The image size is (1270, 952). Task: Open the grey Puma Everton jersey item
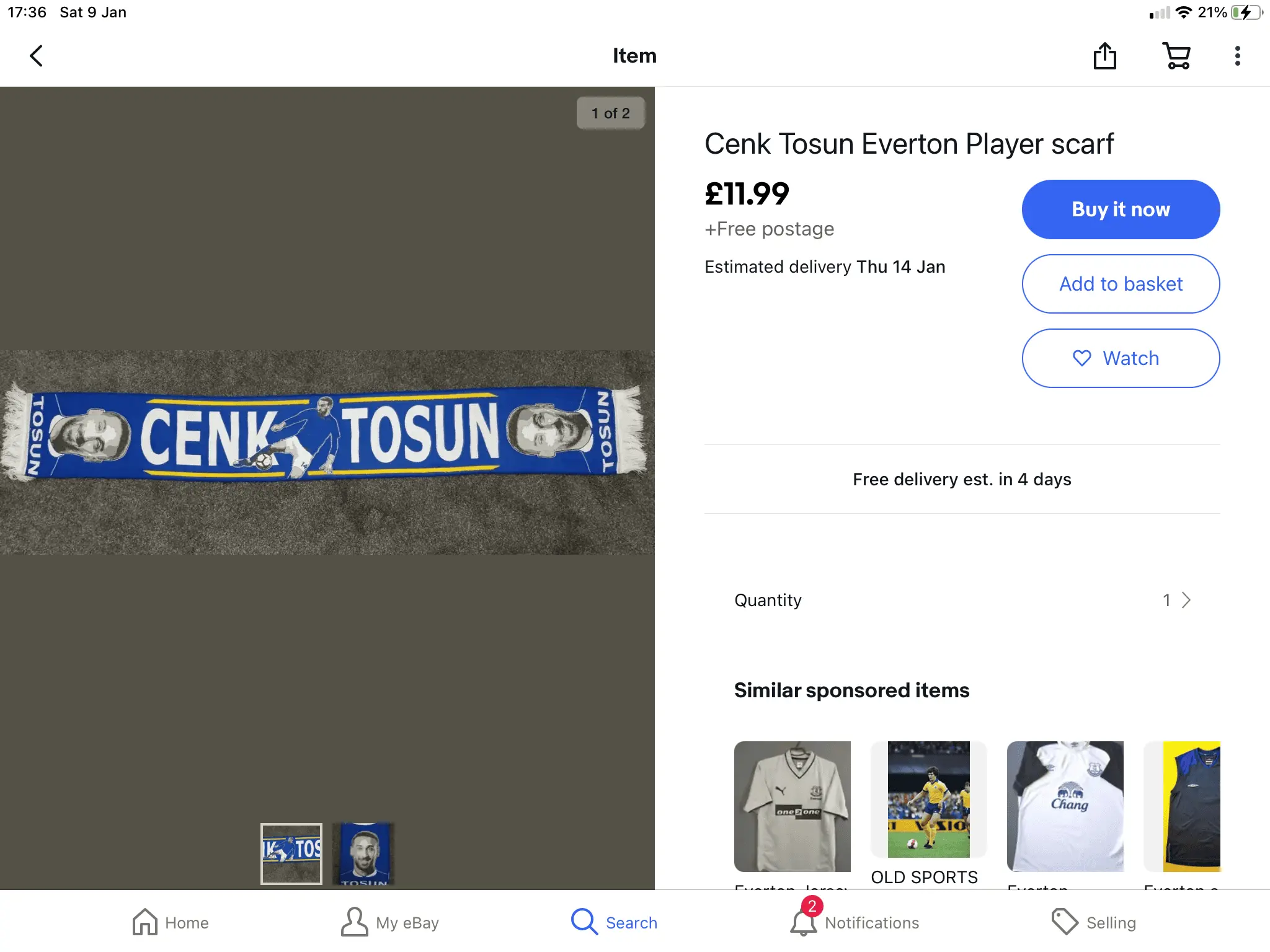[x=792, y=806]
